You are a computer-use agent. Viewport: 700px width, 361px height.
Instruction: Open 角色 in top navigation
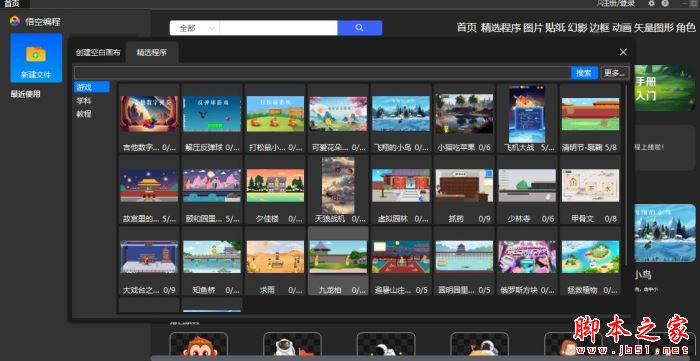coord(686,28)
